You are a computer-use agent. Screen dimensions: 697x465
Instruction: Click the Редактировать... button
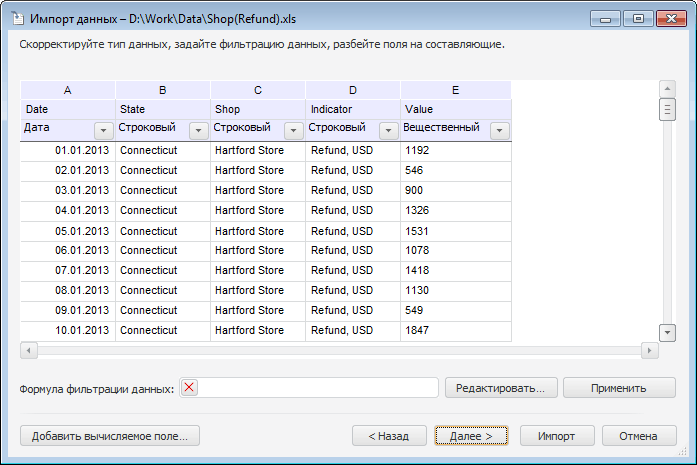[500, 388]
